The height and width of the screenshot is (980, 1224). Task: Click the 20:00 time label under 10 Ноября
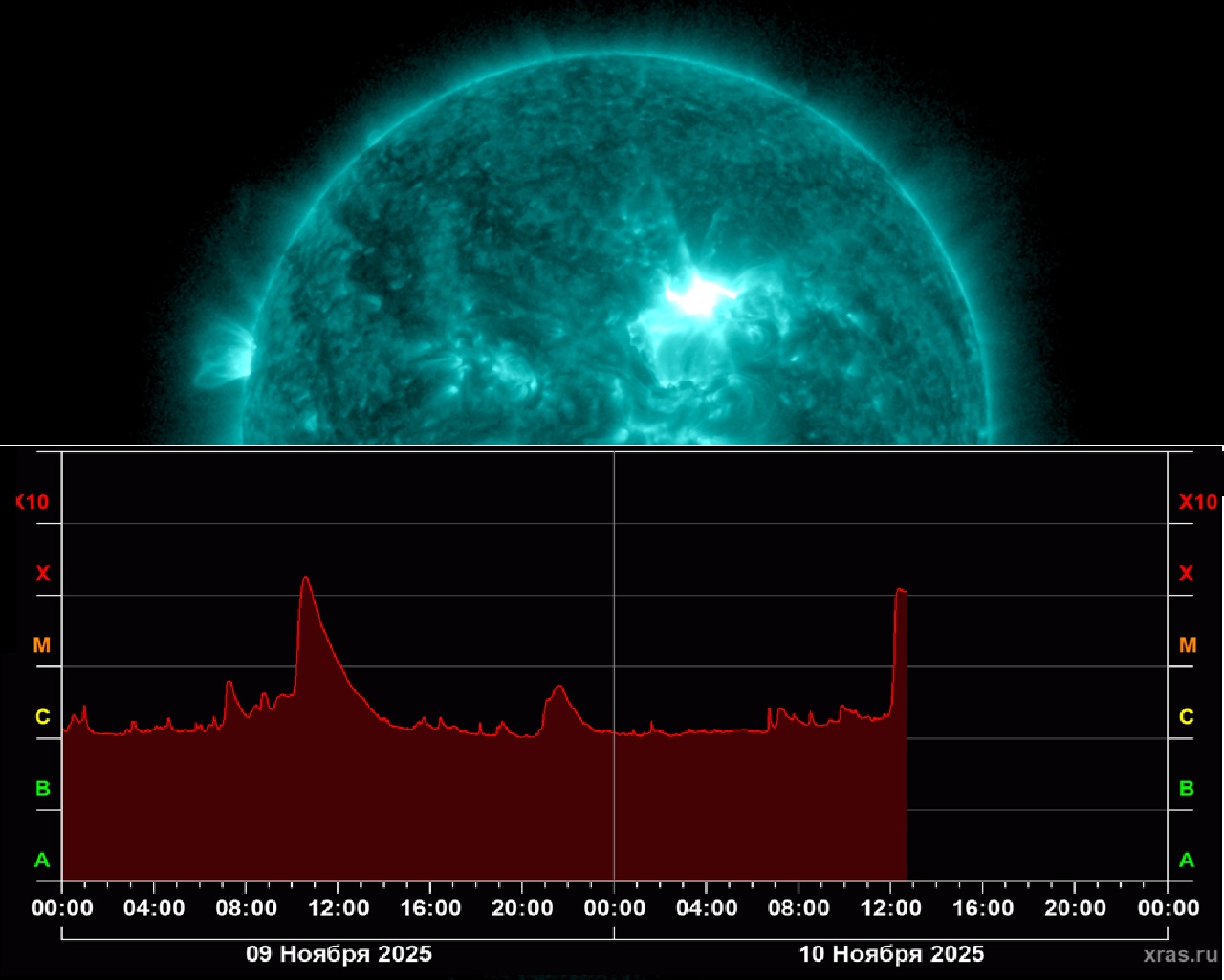(1075, 907)
